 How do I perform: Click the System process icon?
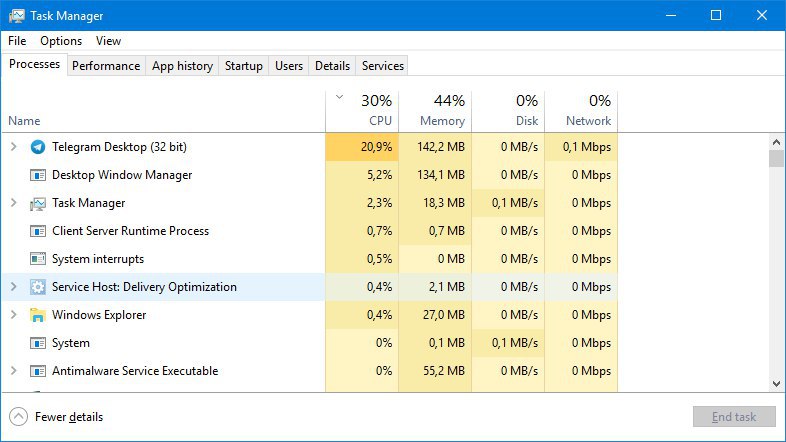tap(38, 343)
